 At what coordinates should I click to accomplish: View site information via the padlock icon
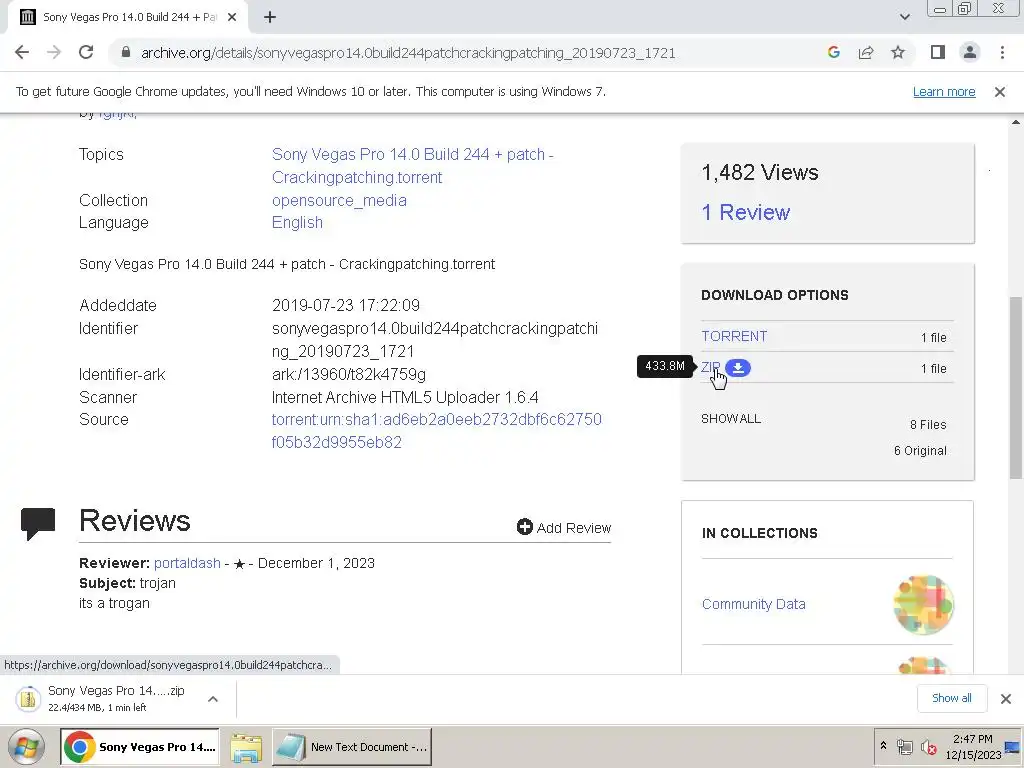[125, 53]
